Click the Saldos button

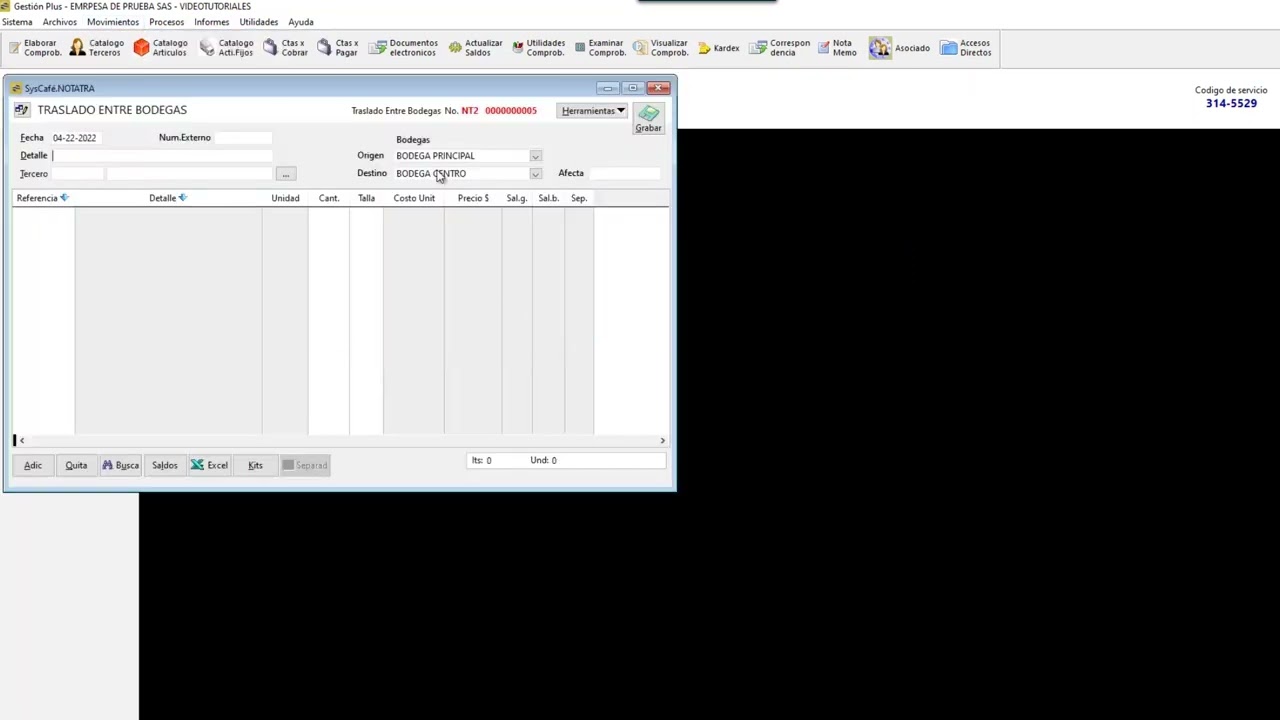point(165,465)
